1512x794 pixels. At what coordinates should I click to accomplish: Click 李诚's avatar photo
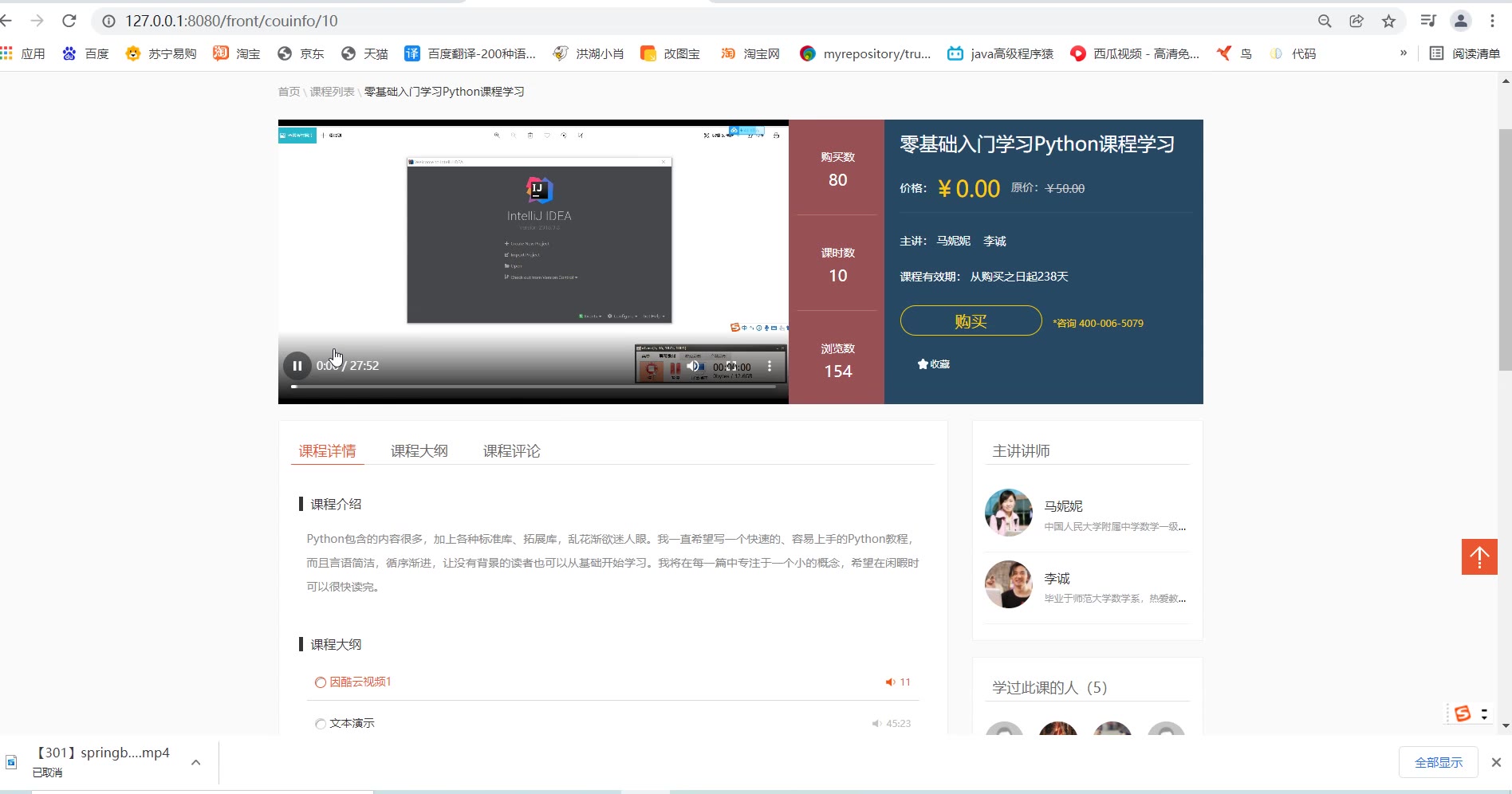click(1009, 584)
